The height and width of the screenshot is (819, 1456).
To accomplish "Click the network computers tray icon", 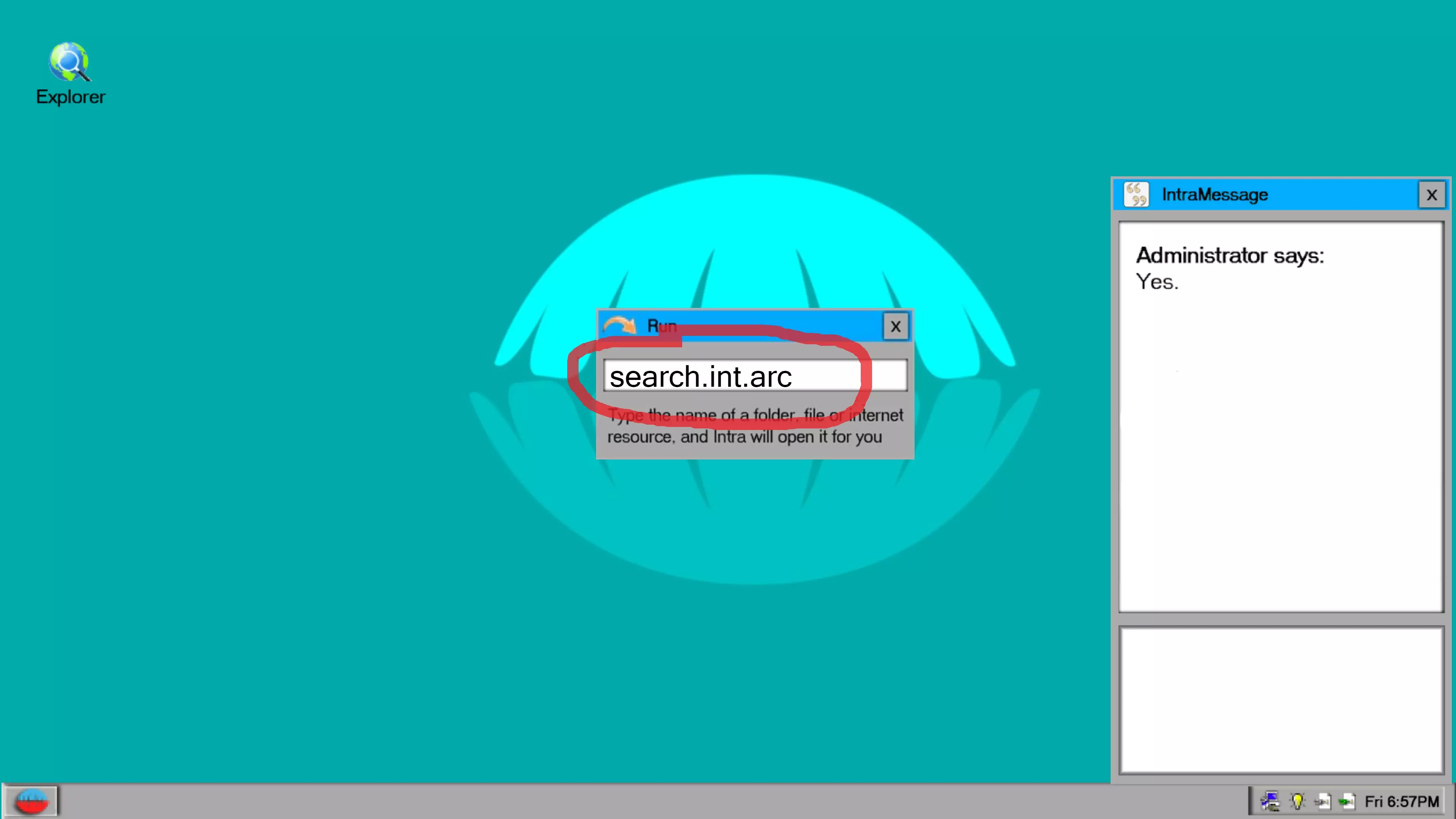I will [1270, 801].
